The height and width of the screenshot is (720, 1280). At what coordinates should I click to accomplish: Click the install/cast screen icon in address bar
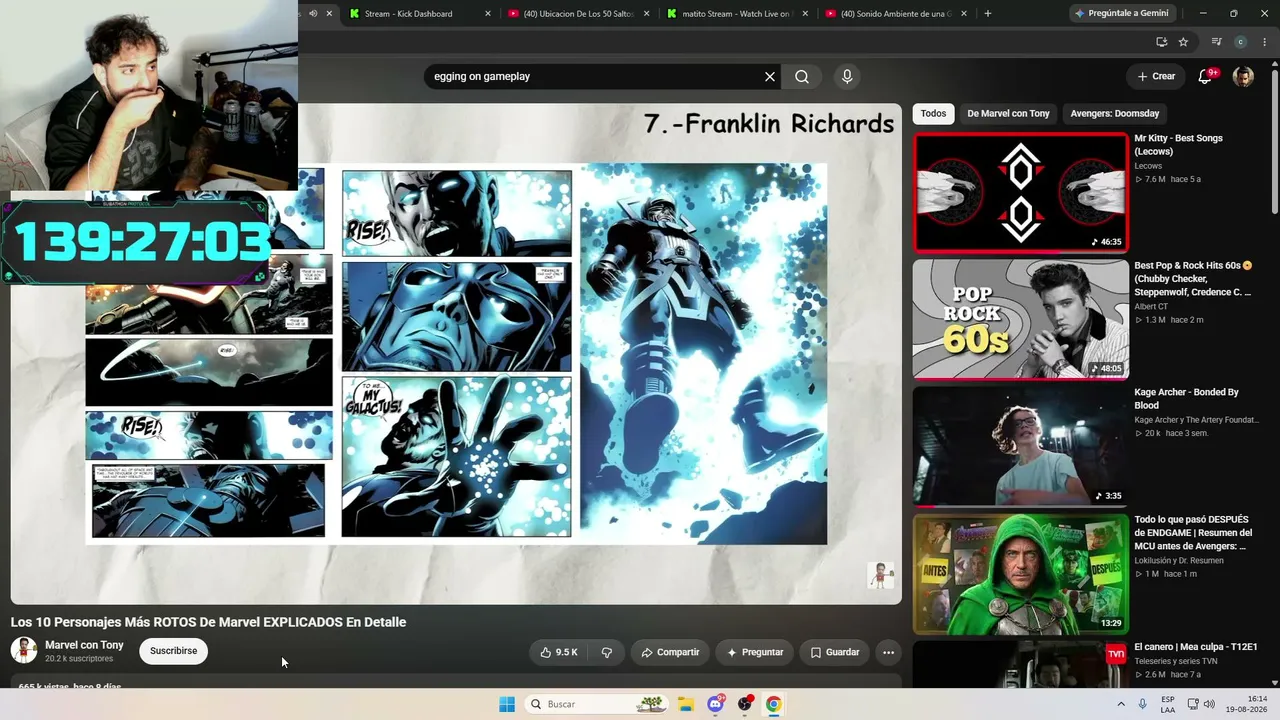click(x=1161, y=42)
